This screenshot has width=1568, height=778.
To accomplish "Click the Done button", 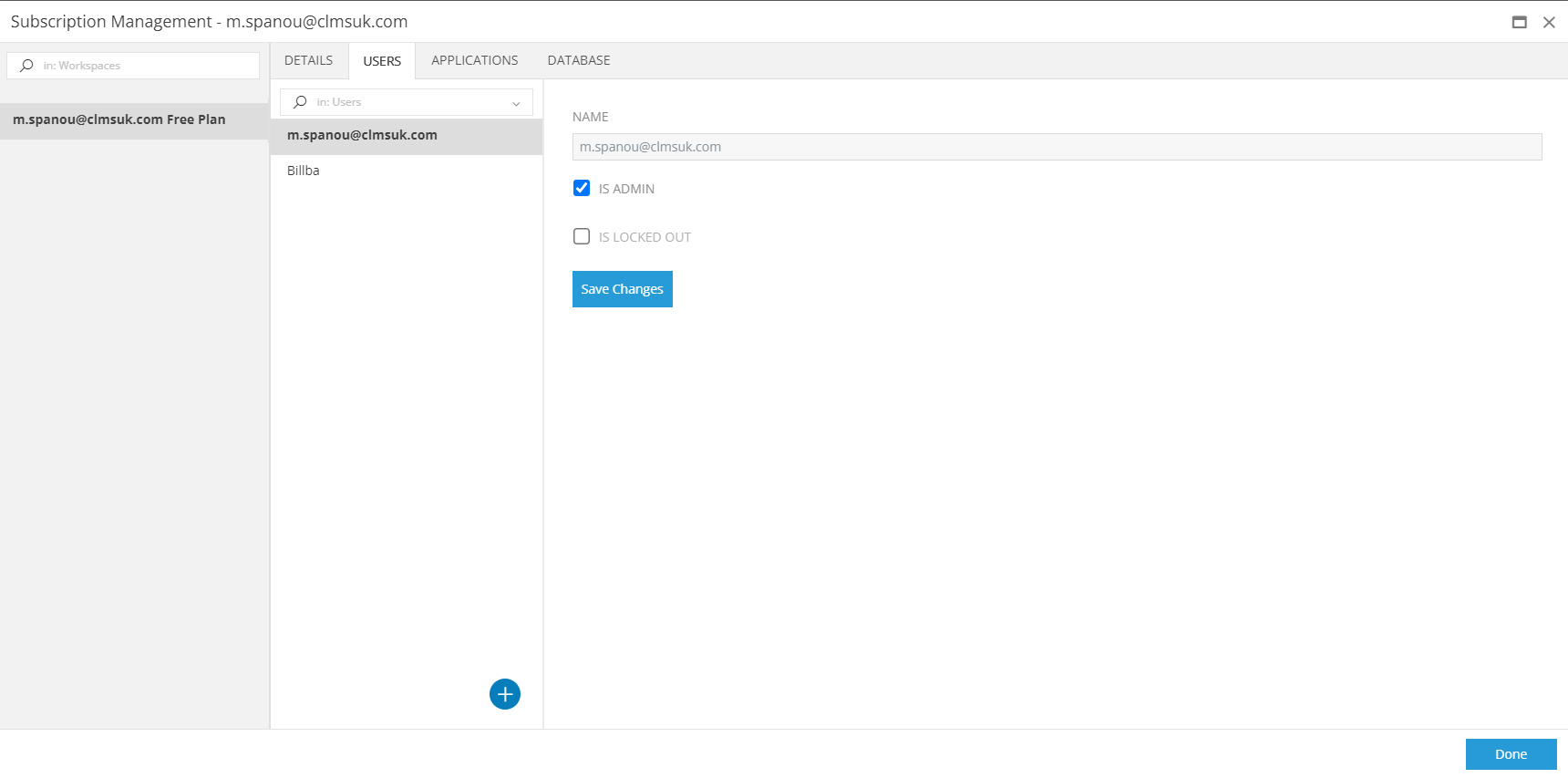I will pyautogui.click(x=1511, y=754).
